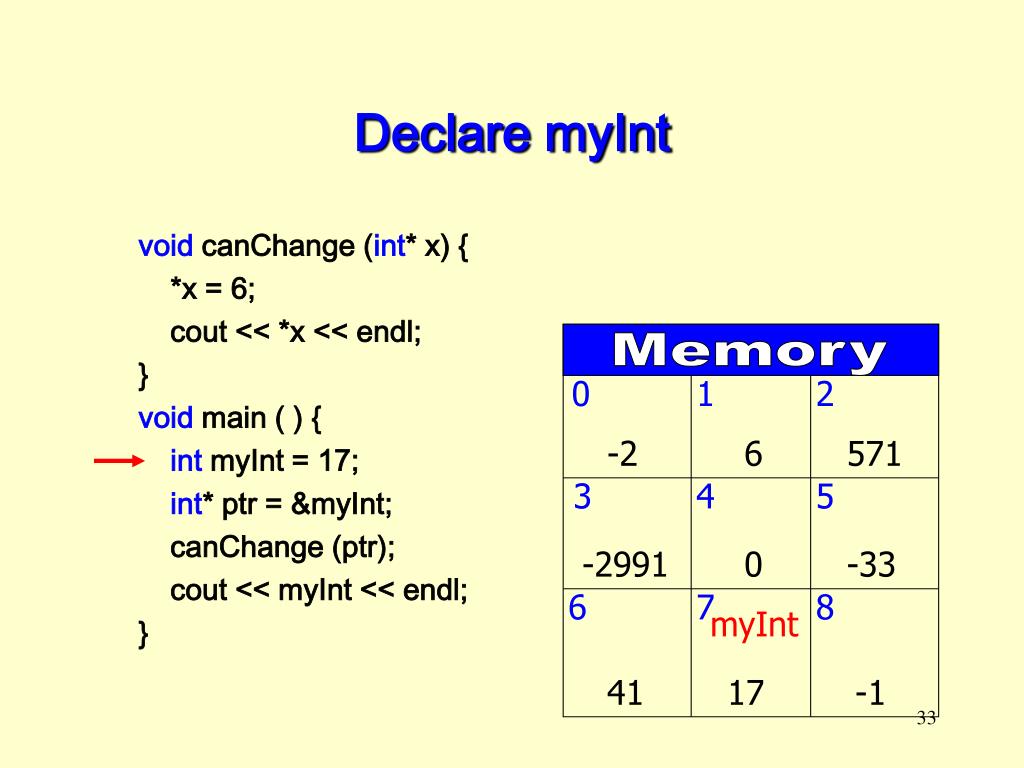Click the memory value '-33' in cell 5
Screen dimensions: 1024x768
871,564
